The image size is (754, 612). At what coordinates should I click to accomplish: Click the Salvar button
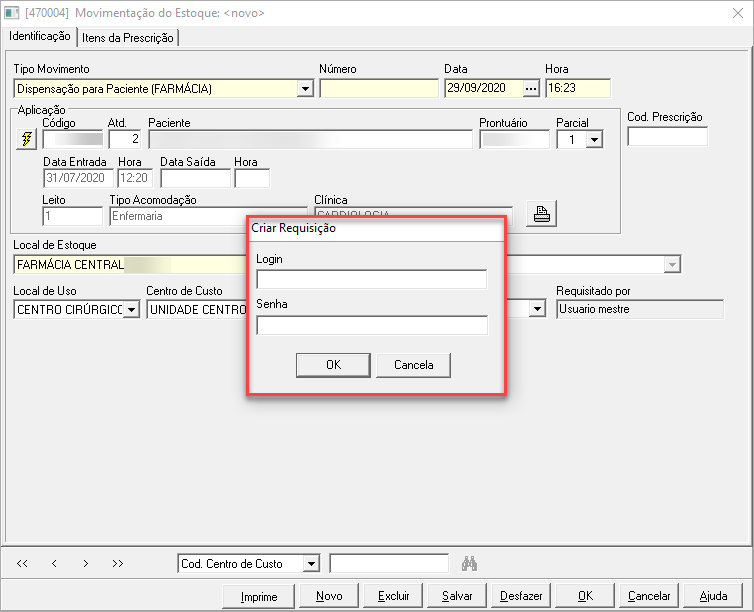click(457, 596)
